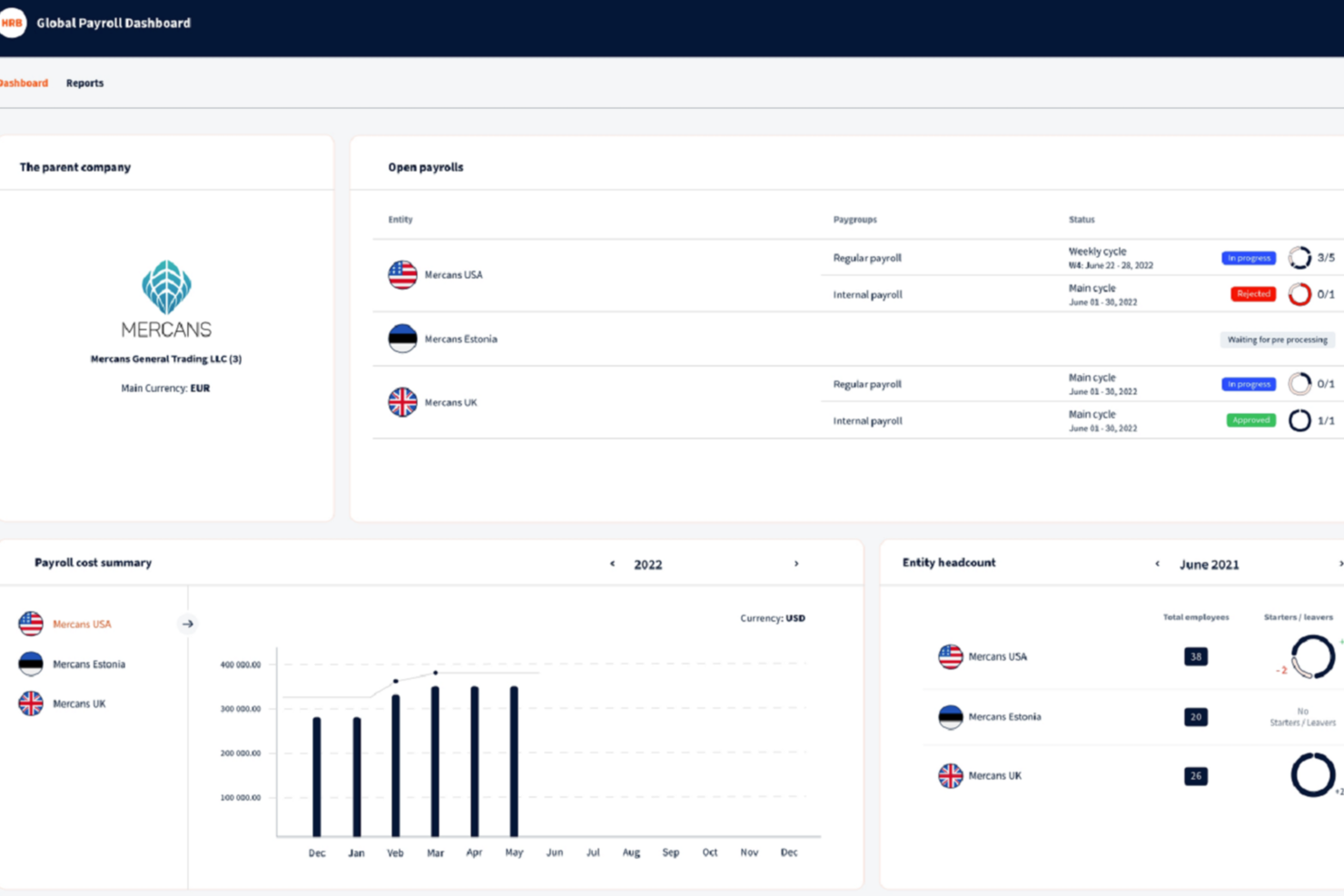Click Mercans USA starters/leavers donut chart
Viewport: 1344px width, 896px height.
click(1313, 656)
